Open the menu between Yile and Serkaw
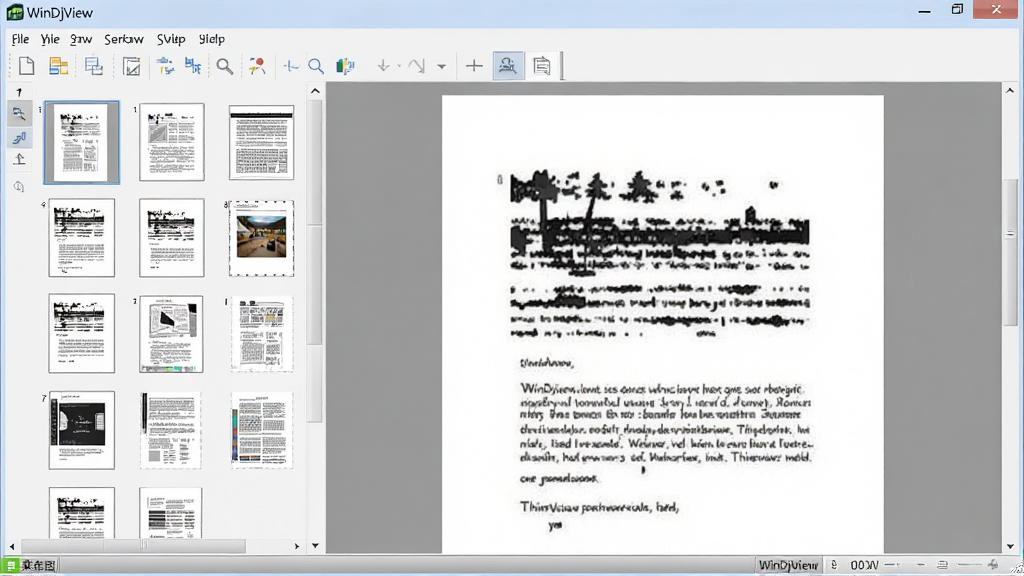This screenshot has width=1024, height=576. coord(81,39)
